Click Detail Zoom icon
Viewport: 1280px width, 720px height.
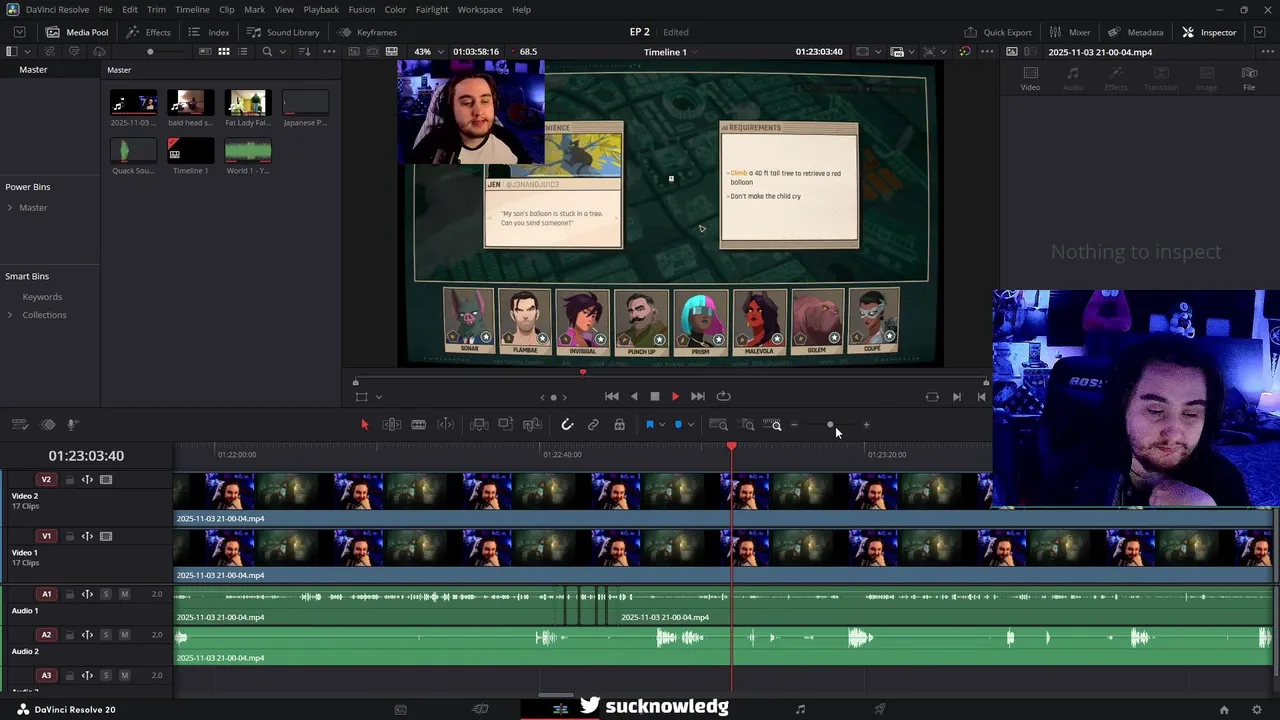pyautogui.click(x=747, y=425)
